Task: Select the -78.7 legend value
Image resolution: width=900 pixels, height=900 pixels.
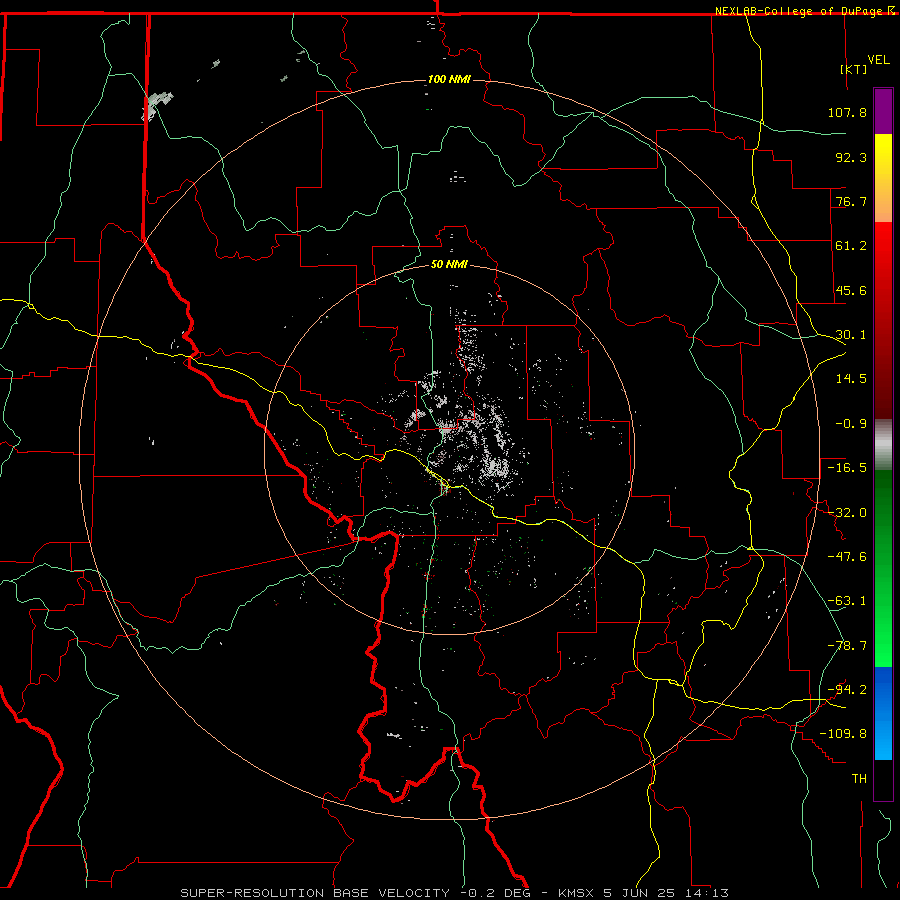Action: coord(847,646)
